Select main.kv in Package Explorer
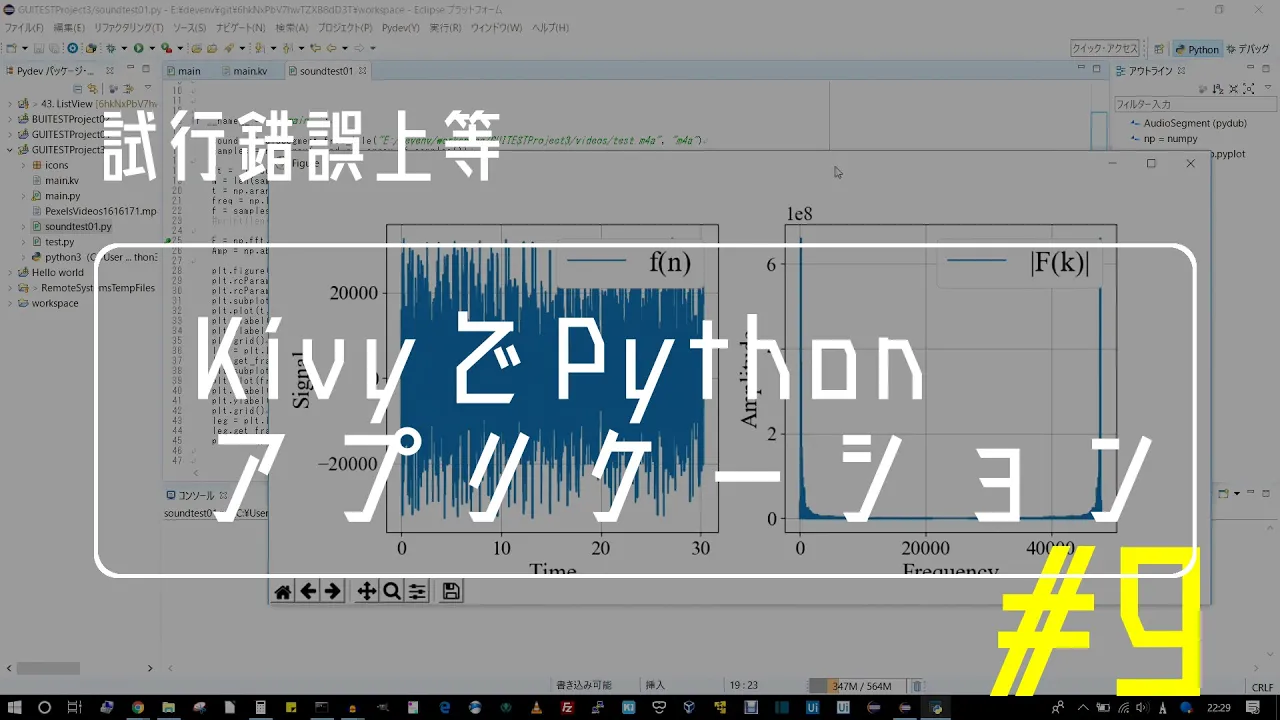Viewport: 1280px width, 720px height. 62,181
